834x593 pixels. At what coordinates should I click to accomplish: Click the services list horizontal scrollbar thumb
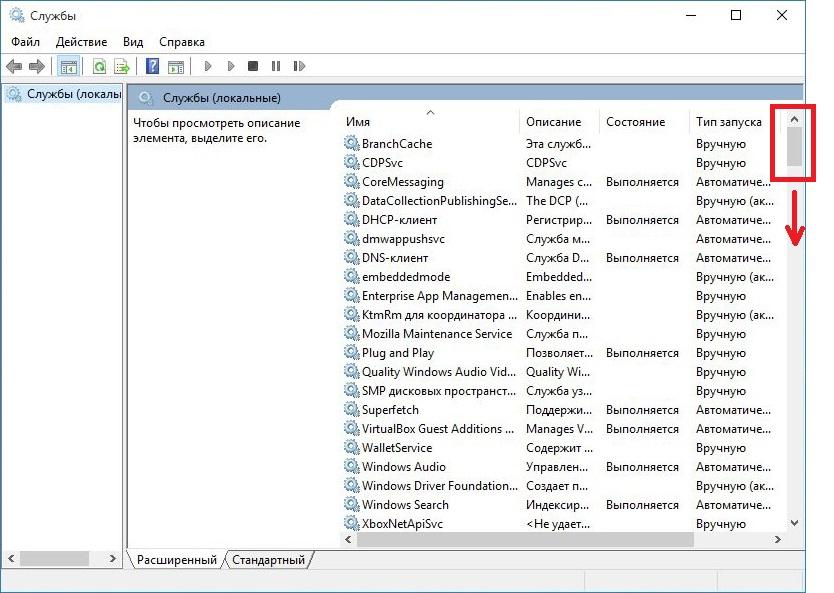pos(526,539)
